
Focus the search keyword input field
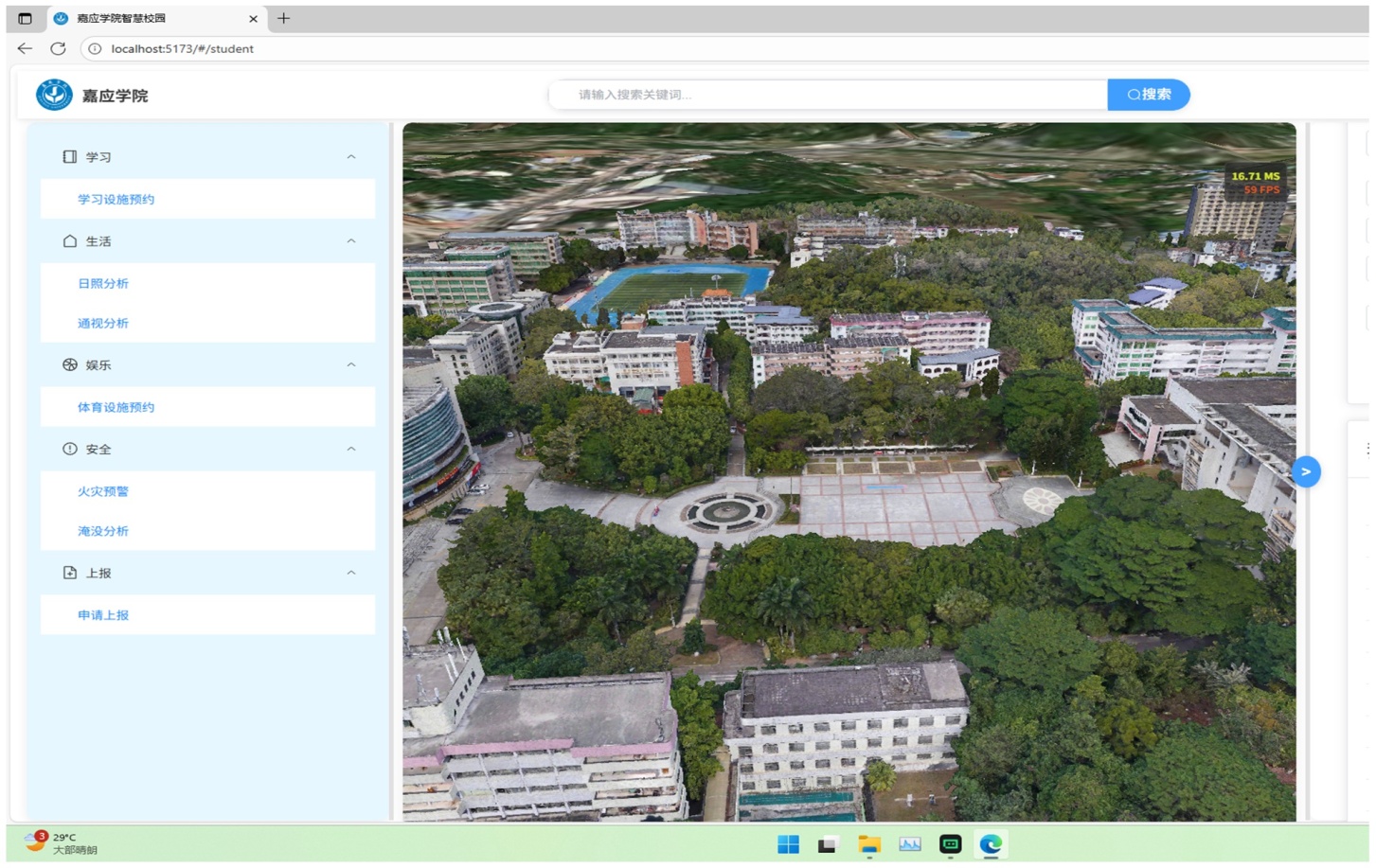[829, 95]
